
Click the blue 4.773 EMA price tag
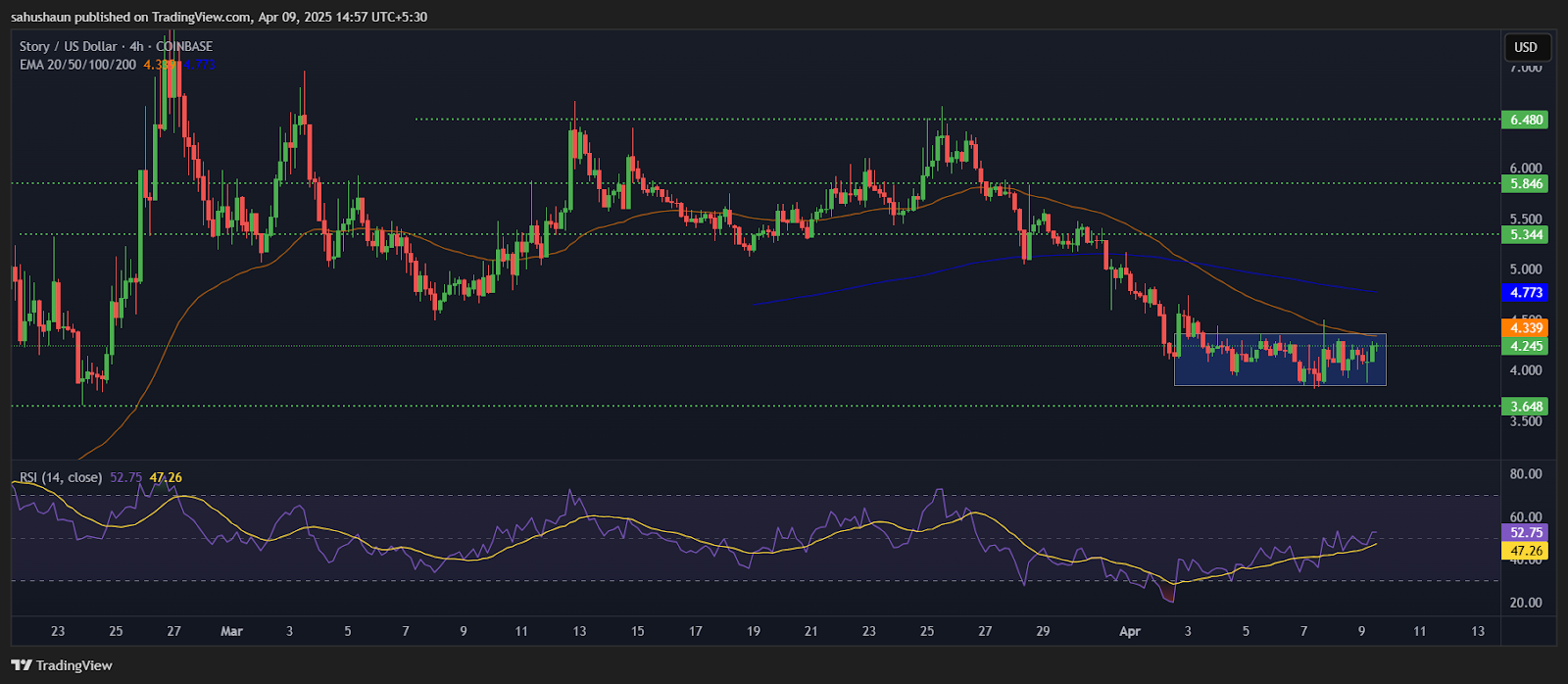pyautogui.click(x=1526, y=292)
